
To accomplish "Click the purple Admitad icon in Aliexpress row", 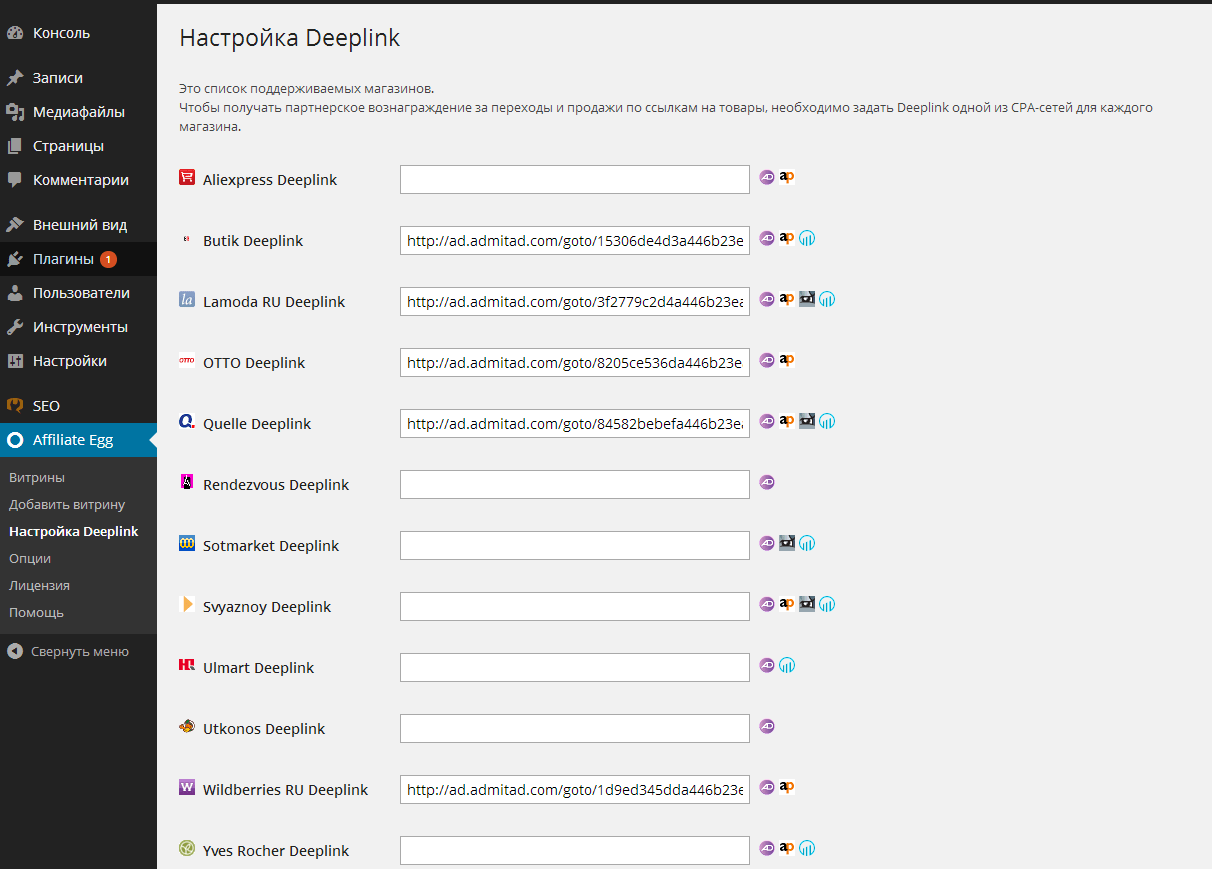I will click(x=767, y=177).
